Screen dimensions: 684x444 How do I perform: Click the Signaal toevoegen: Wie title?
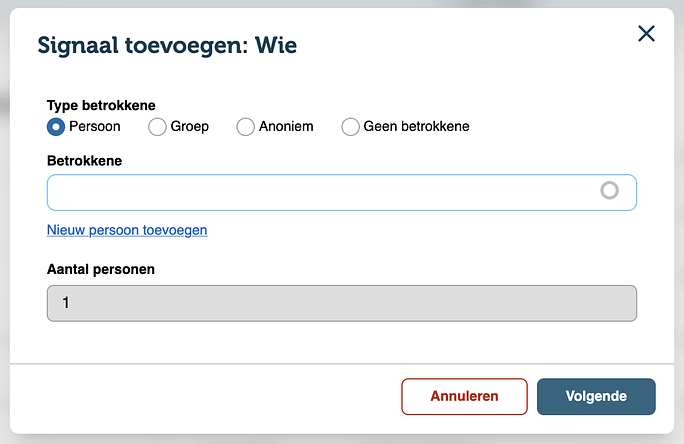167,45
